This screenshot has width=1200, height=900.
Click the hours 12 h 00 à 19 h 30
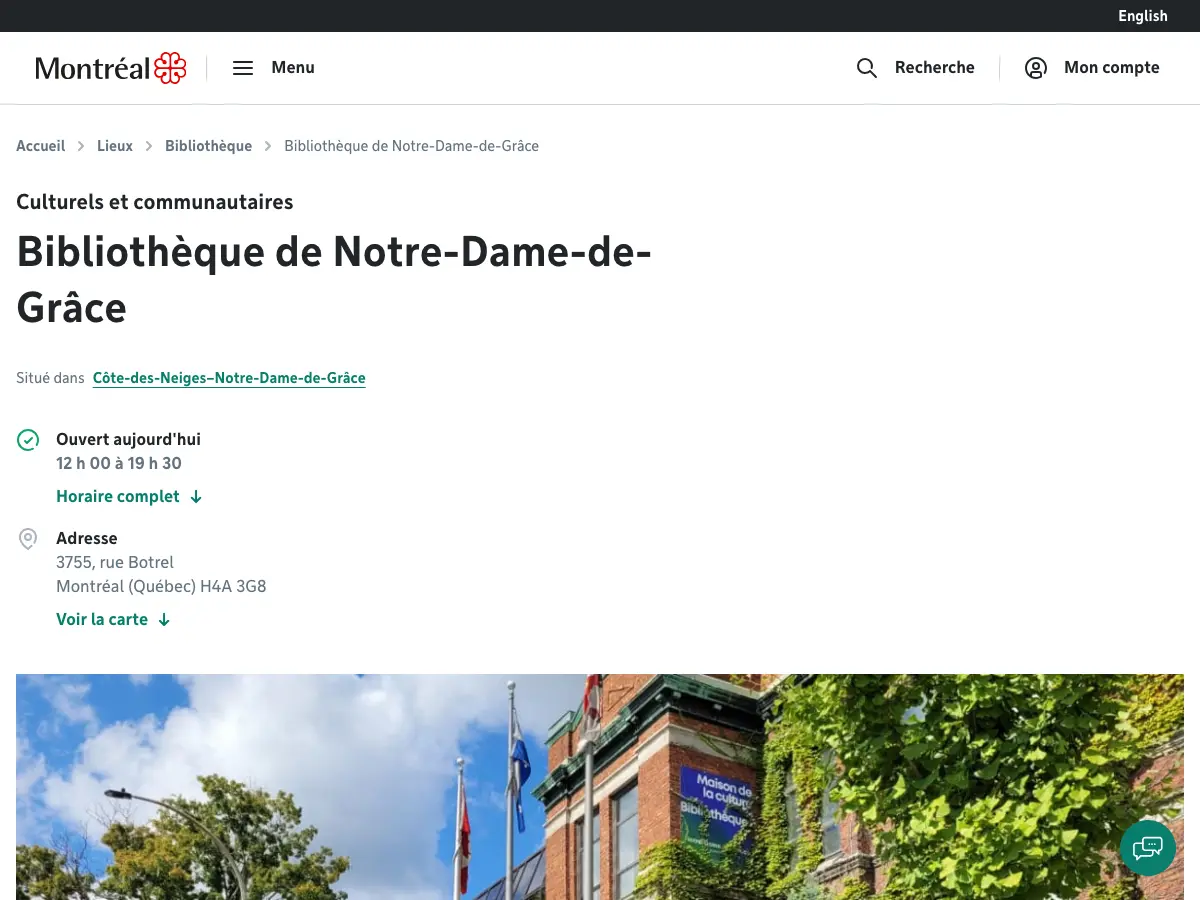tap(119, 464)
